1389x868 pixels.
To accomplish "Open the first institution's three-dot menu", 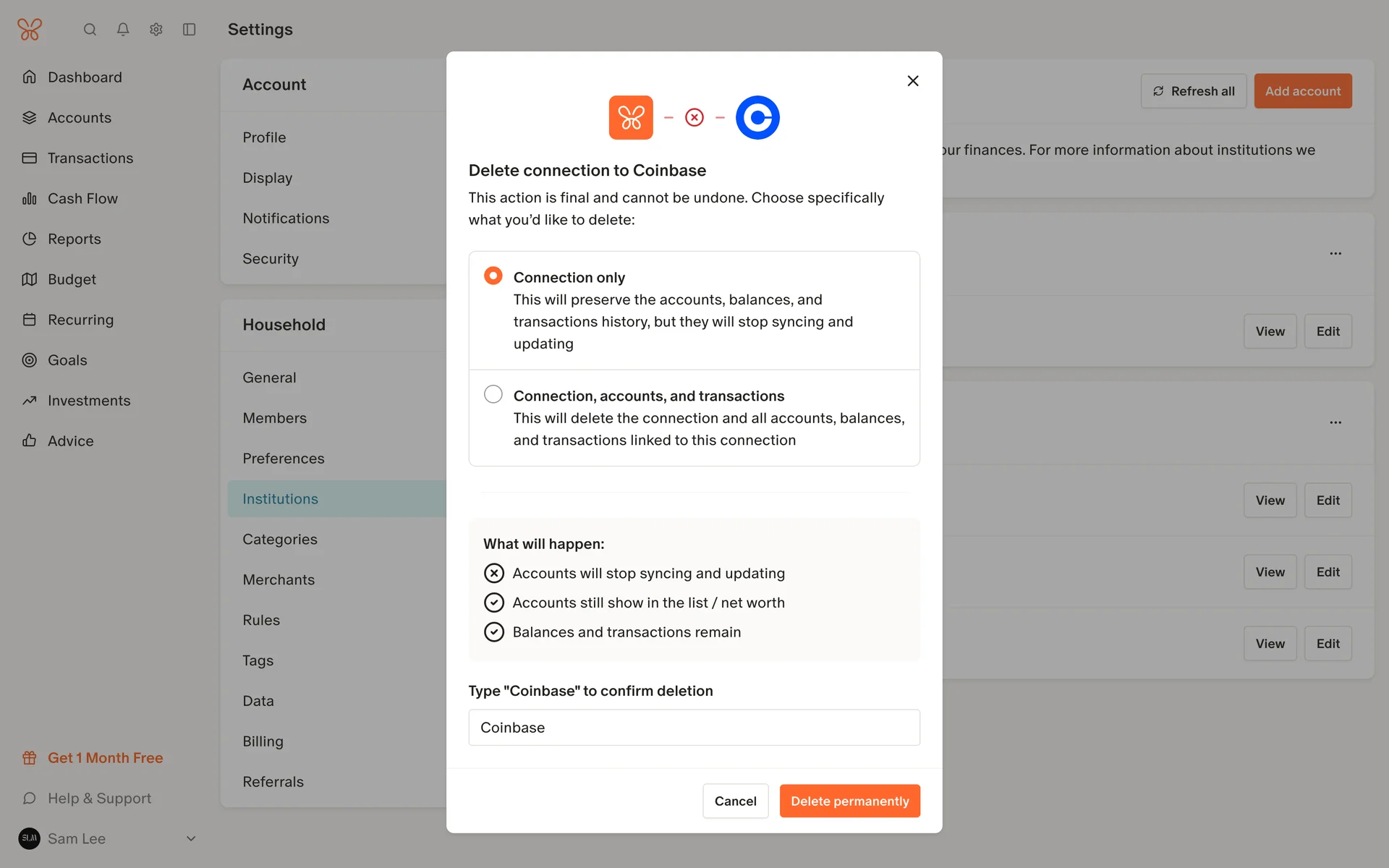I will point(1335,254).
